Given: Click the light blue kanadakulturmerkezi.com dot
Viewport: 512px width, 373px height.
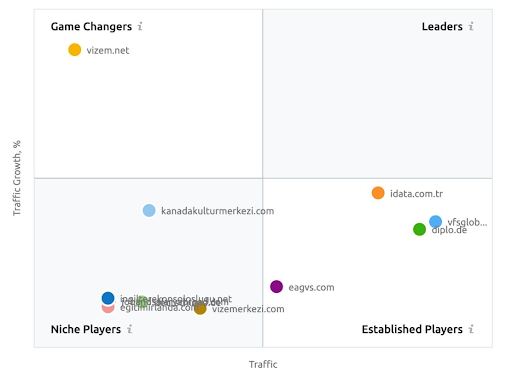Looking at the screenshot, I should [x=149, y=210].
